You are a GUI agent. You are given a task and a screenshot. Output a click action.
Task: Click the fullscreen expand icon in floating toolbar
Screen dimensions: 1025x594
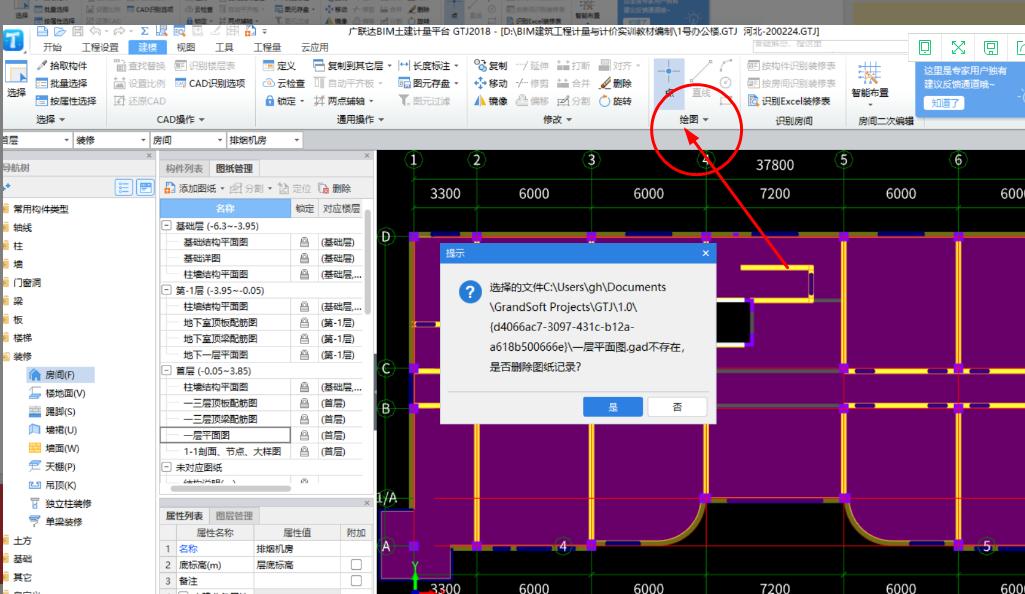click(958, 47)
